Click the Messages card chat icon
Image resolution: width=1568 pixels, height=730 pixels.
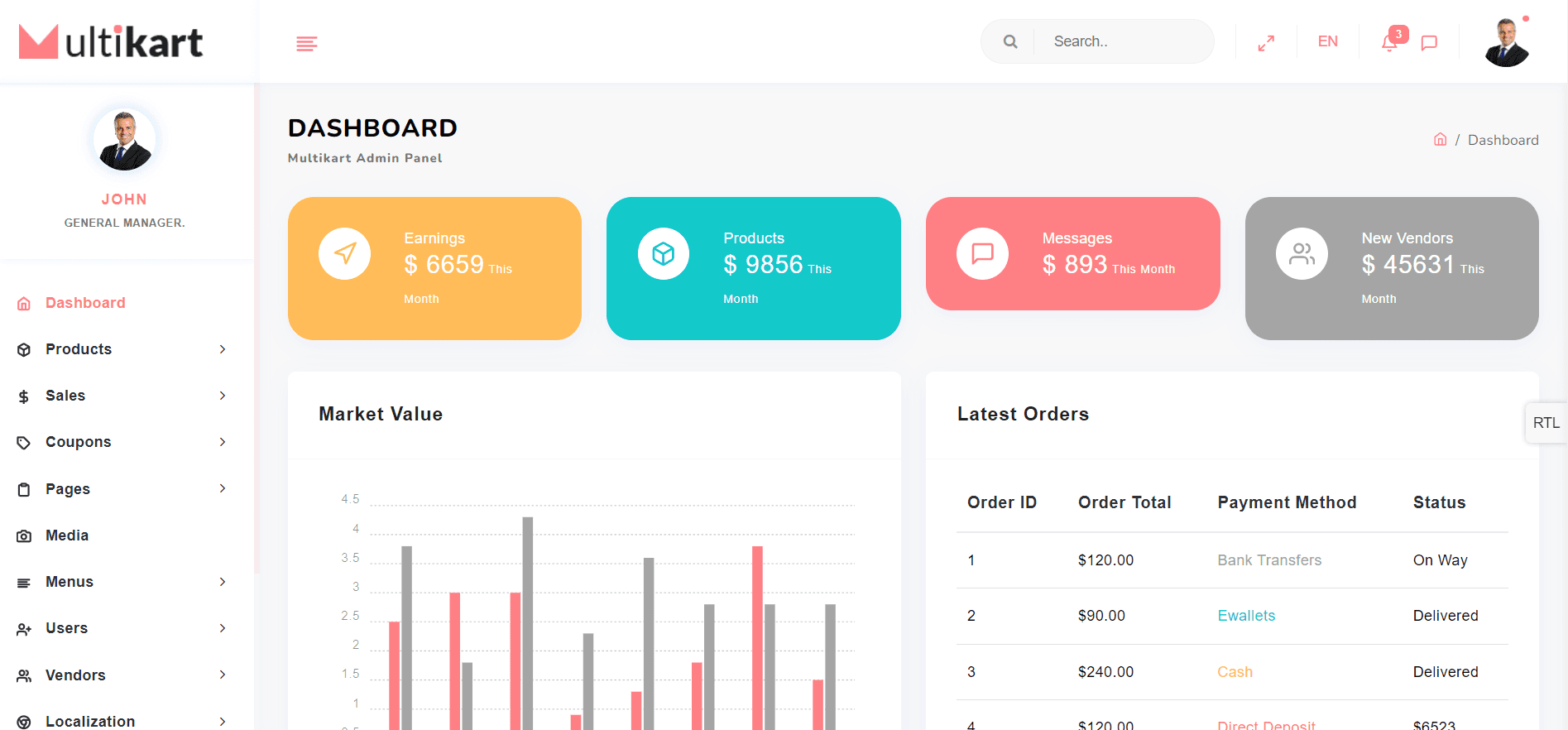coord(982,253)
